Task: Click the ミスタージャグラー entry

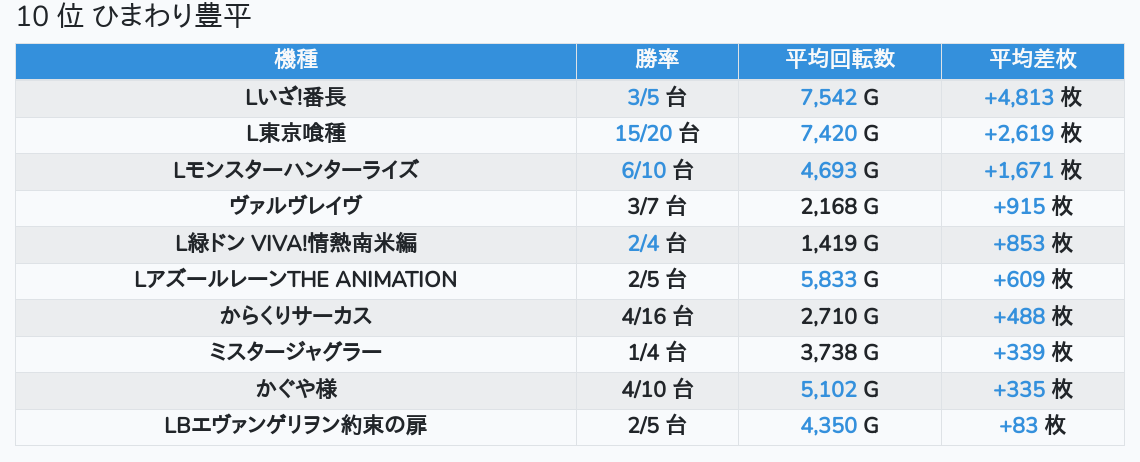Action: [296, 353]
